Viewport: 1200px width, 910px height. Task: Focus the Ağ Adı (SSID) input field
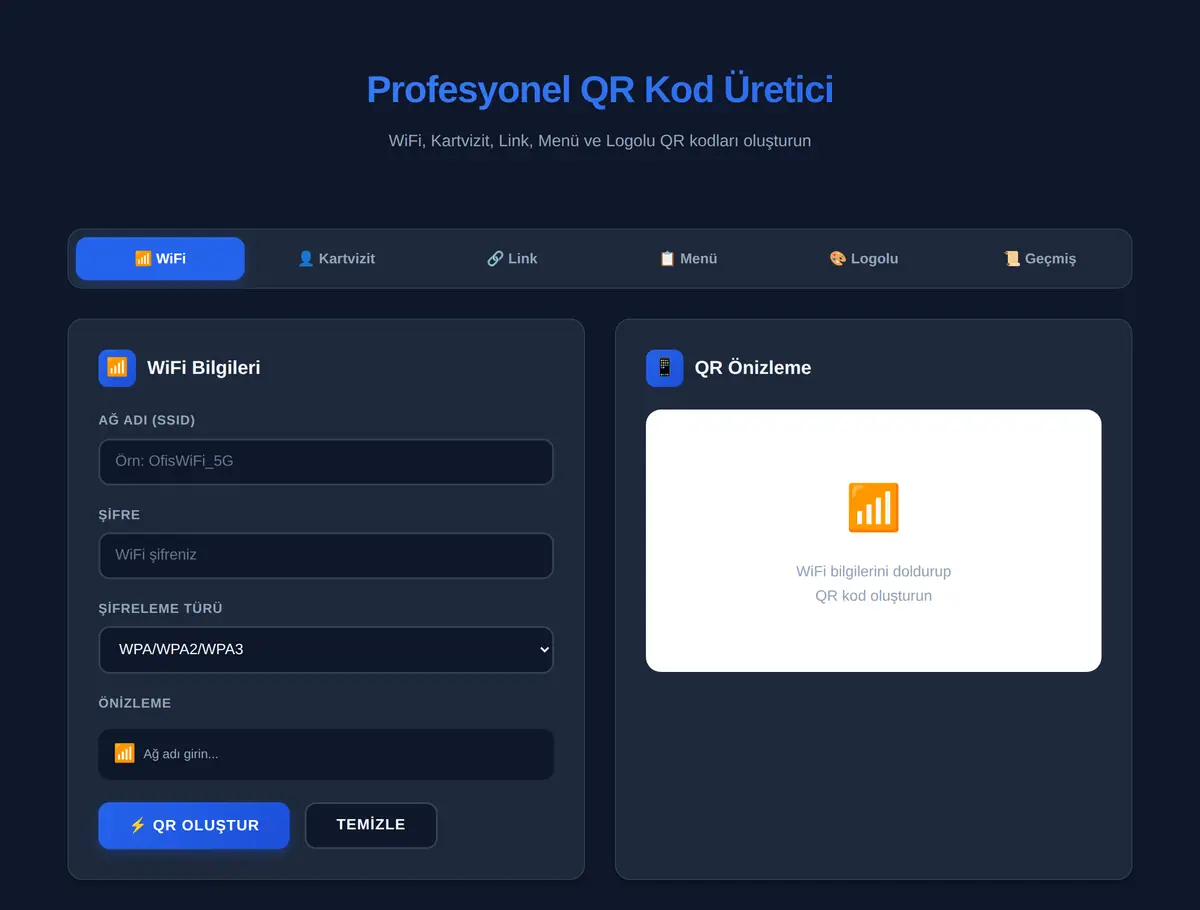coord(326,462)
